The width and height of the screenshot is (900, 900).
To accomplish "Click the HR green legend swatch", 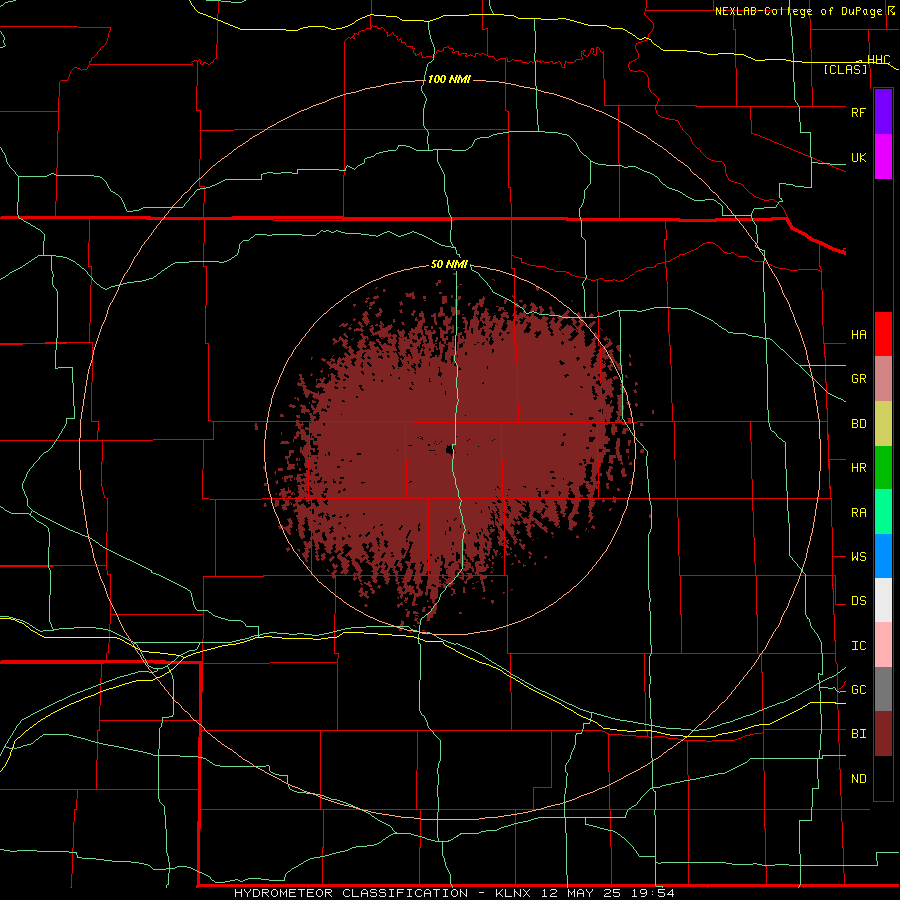I will tap(883, 468).
